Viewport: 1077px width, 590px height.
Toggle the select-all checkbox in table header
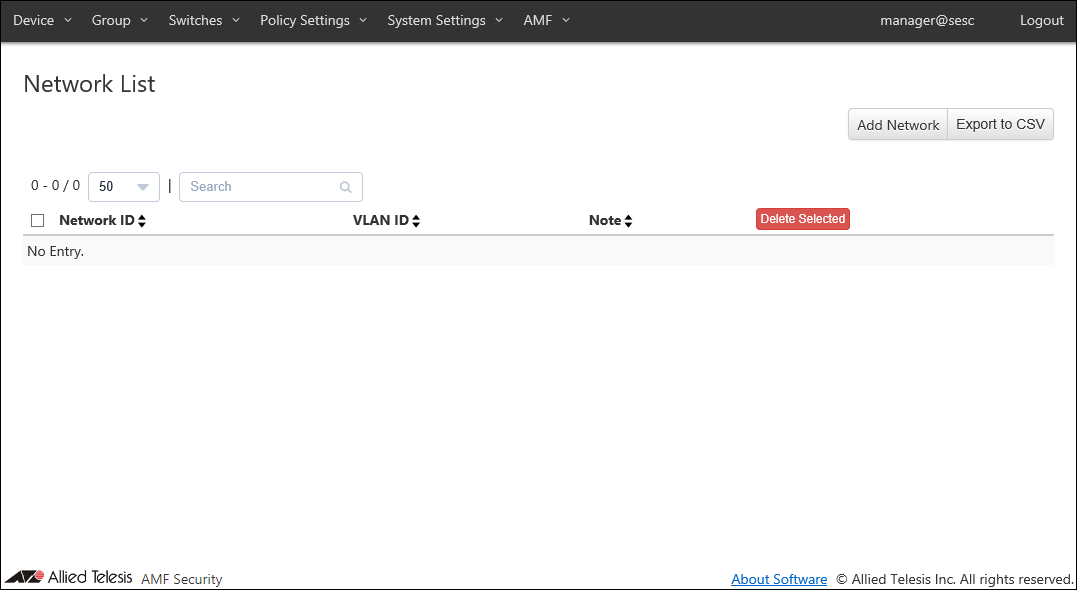[x=38, y=221]
